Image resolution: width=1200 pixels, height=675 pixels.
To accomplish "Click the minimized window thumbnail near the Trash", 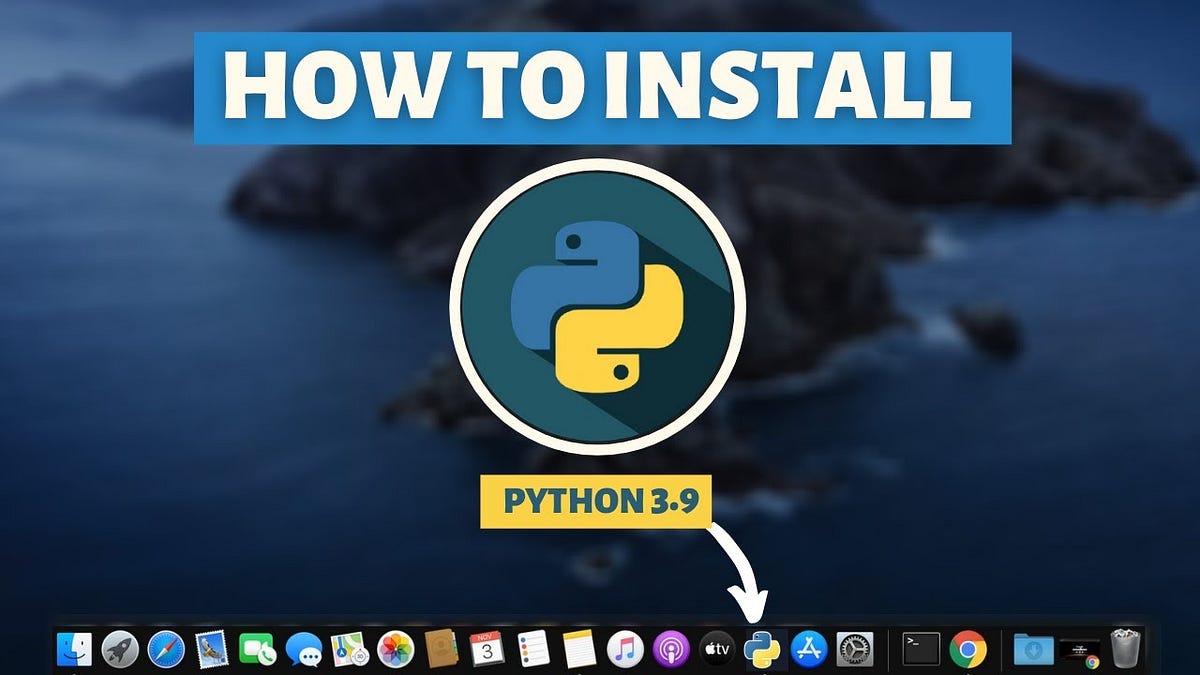I will pos(1076,652).
